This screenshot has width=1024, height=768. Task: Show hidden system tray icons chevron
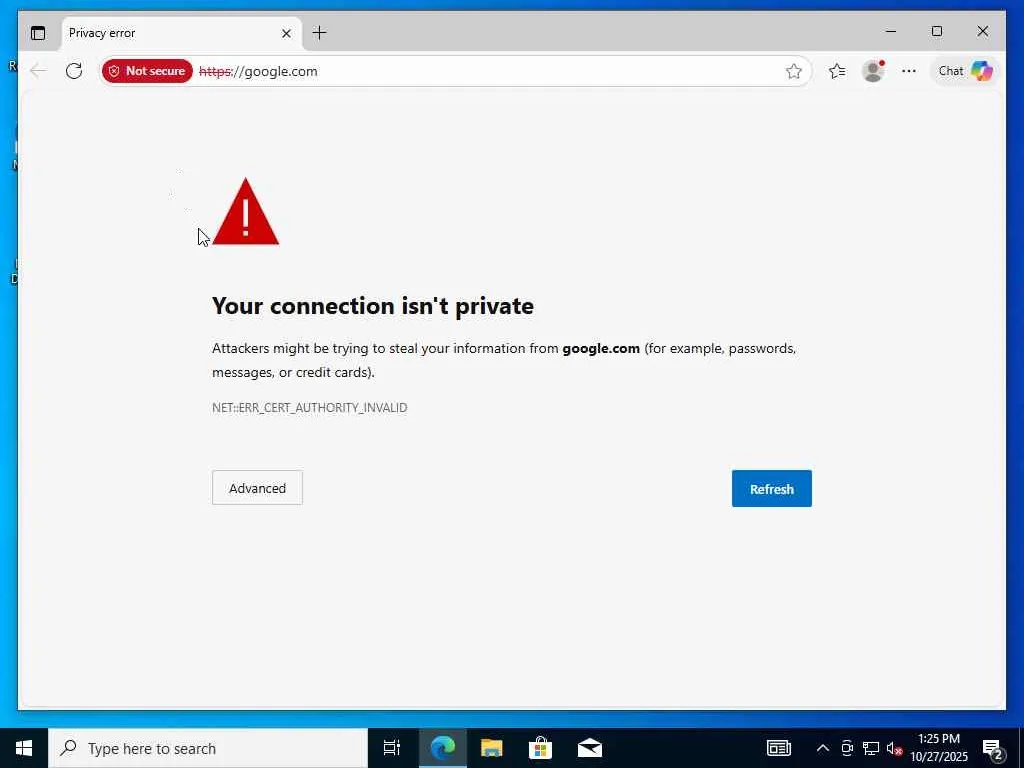tap(823, 748)
